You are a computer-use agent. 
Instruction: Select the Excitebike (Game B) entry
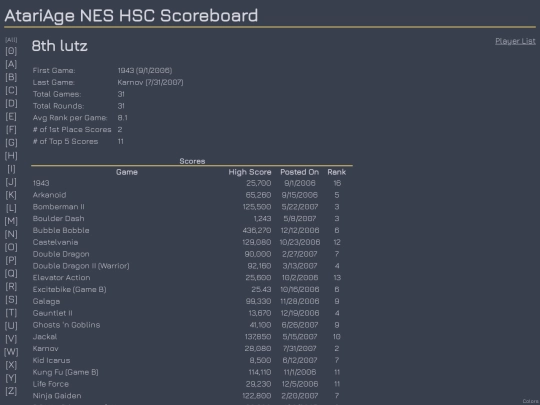point(70,289)
